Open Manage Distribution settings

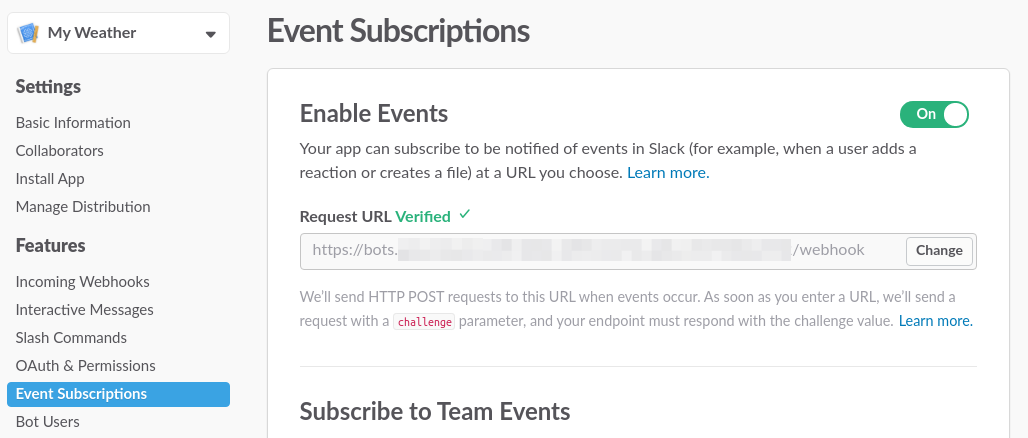coord(83,207)
